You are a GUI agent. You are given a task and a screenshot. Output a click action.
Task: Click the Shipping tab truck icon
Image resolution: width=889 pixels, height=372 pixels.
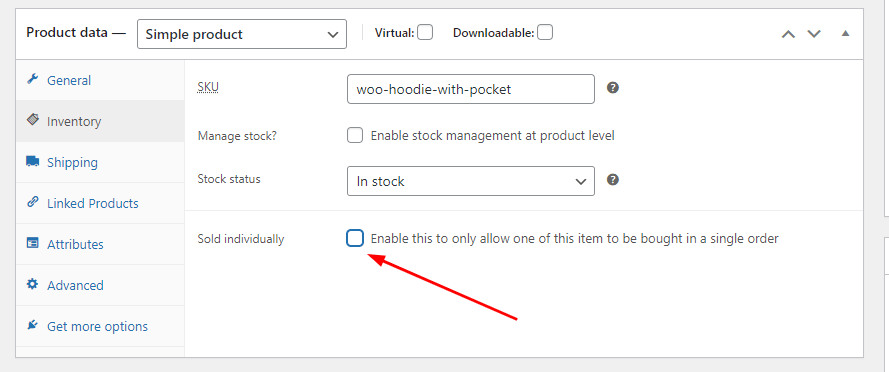pos(33,162)
